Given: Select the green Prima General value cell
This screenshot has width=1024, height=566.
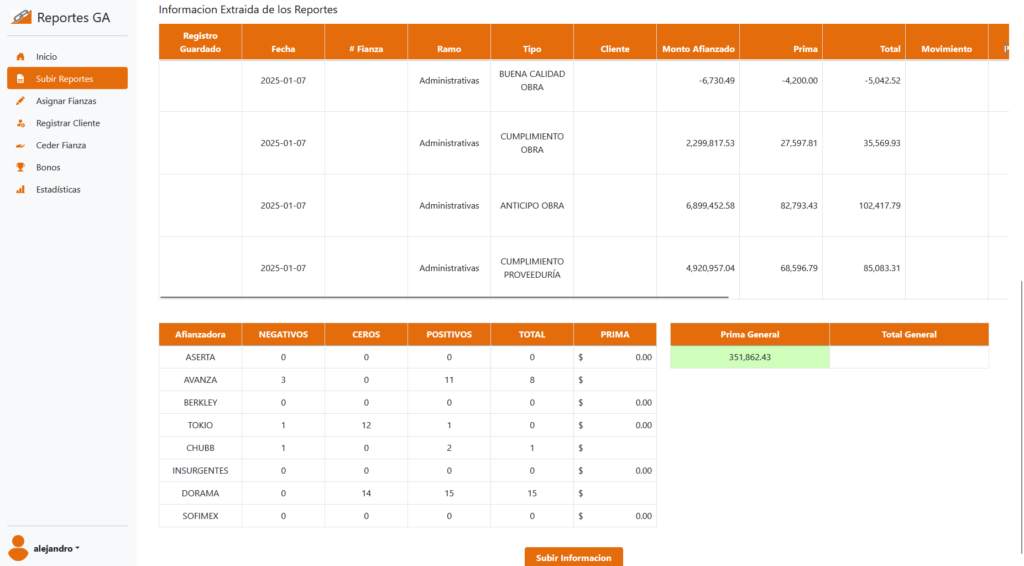Looking at the screenshot, I should point(749,357).
